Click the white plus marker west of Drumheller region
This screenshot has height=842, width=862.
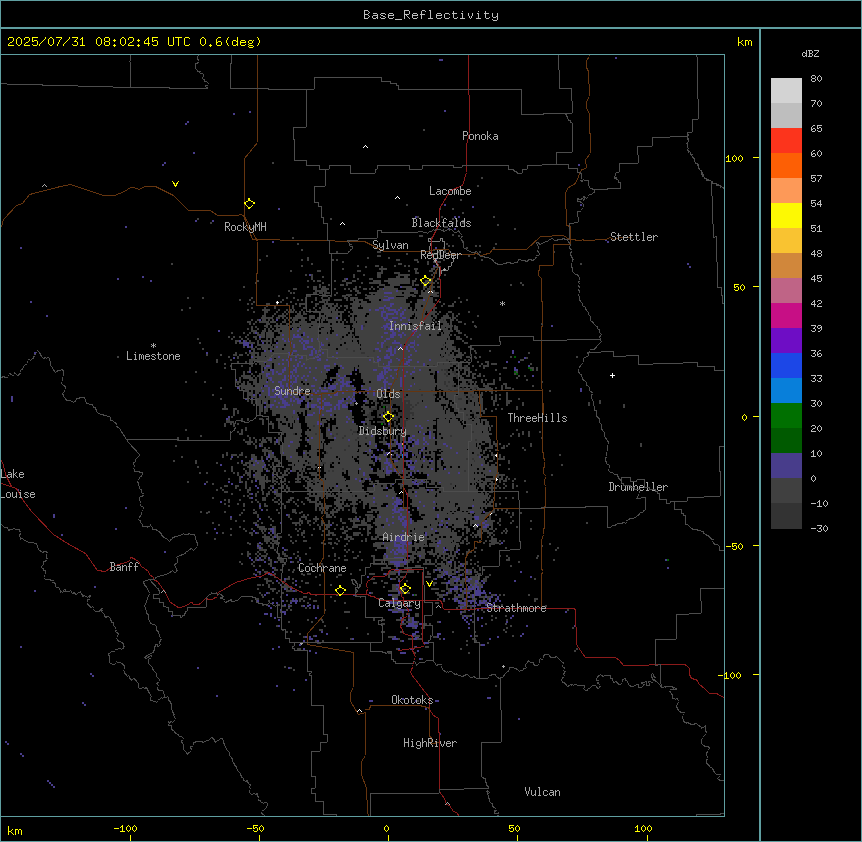(x=612, y=375)
